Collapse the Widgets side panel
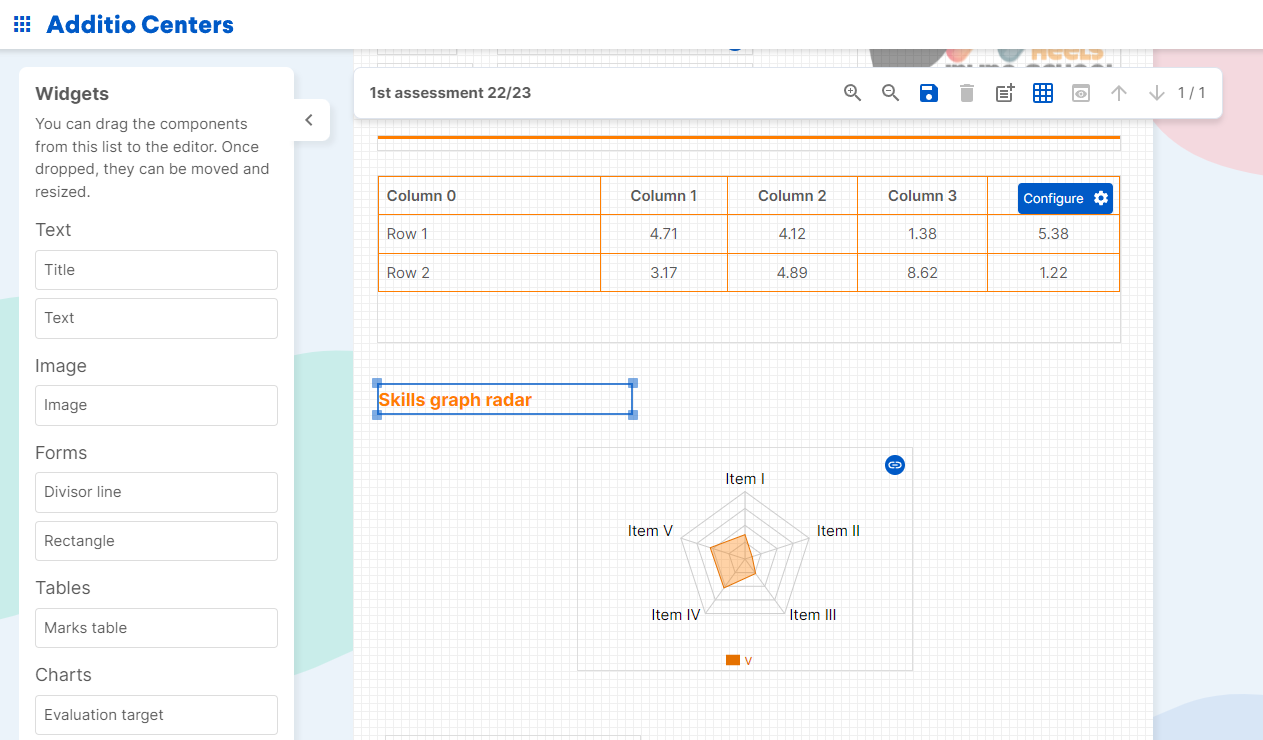This screenshot has width=1263, height=740. point(309,120)
